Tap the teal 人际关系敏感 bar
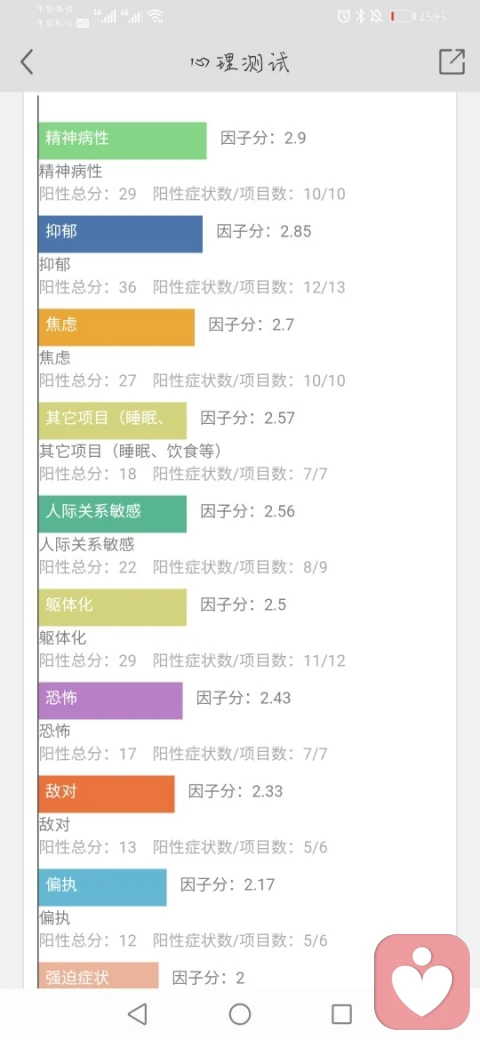The height and width of the screenshot is (1040, 480). click(112, 514)
